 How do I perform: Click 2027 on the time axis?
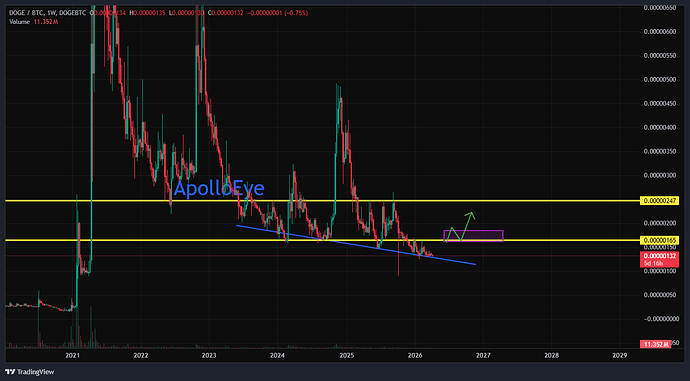[483, 355]
